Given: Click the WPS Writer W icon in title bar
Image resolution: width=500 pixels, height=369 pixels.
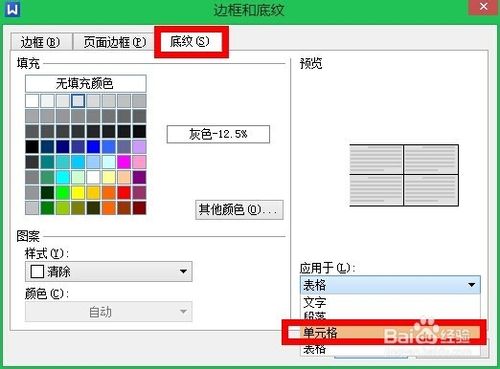Looking at the screenshot, I should pos(13,9).
